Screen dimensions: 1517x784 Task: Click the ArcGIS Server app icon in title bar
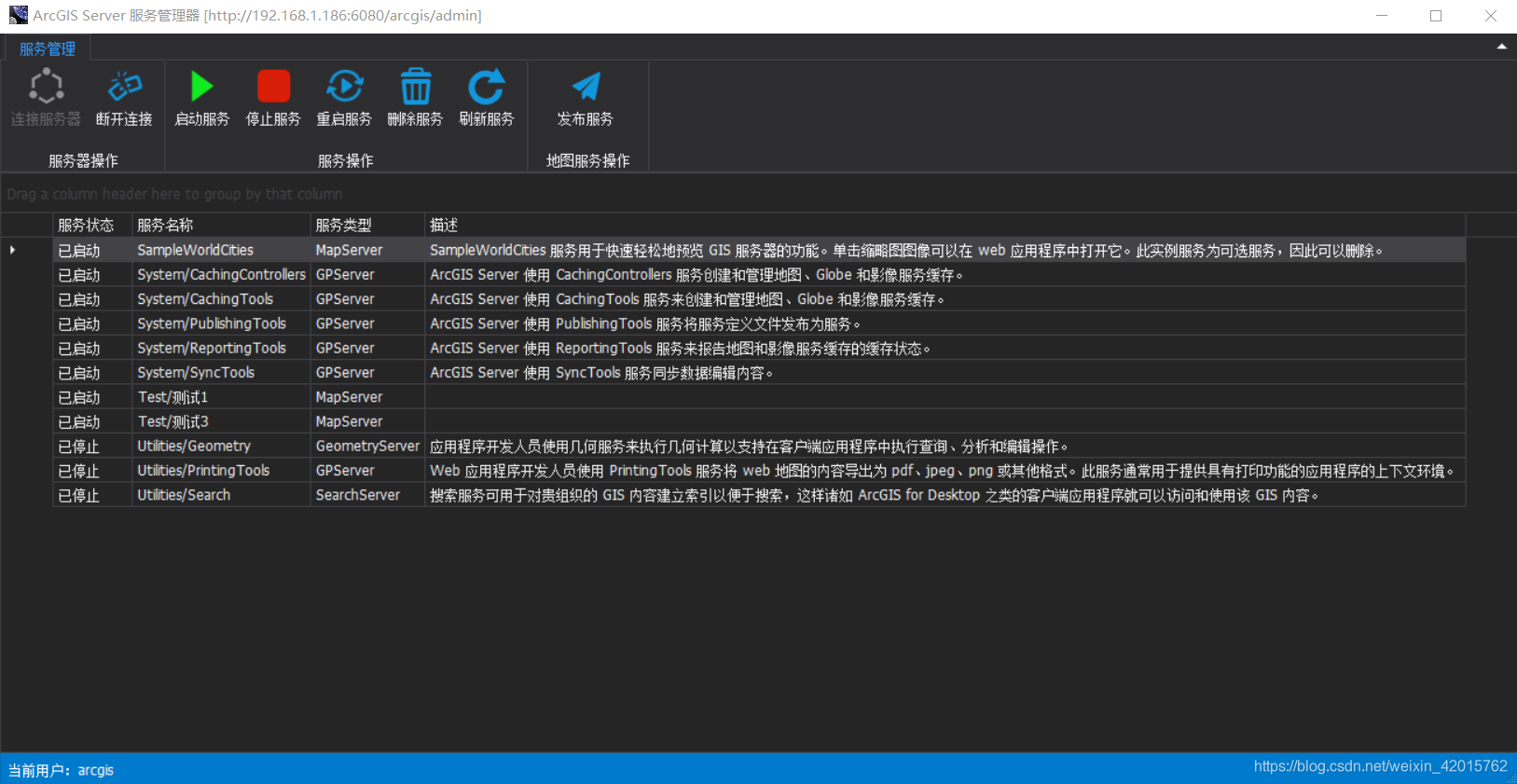pos(18,15)
